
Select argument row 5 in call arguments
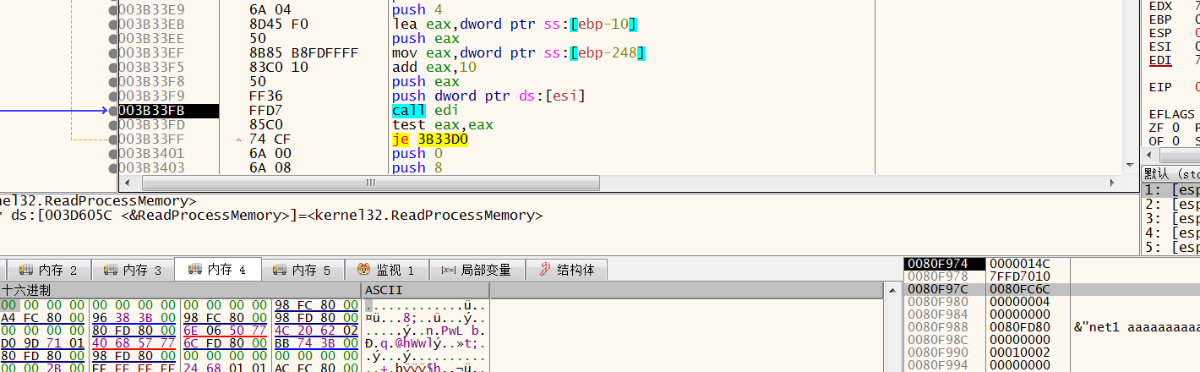tap(1171, 247)
